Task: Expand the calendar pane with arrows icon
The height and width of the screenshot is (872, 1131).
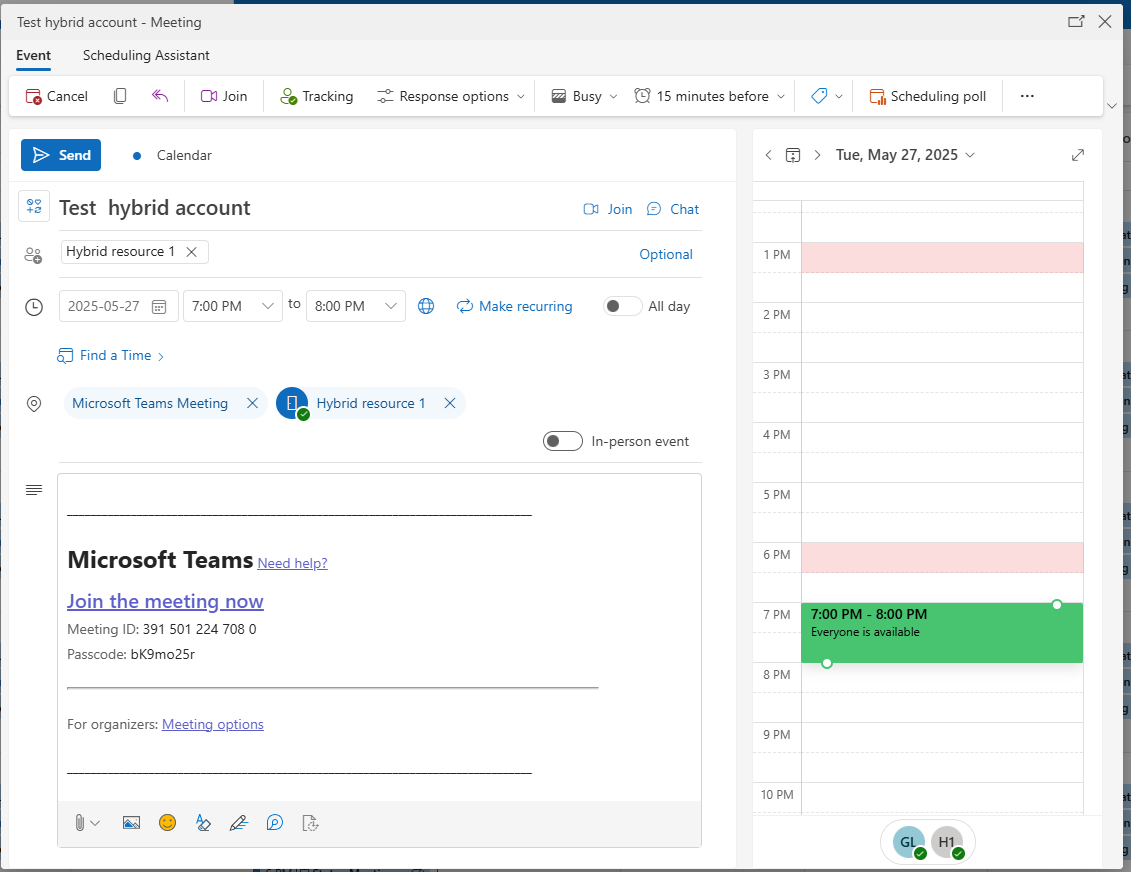Action: [1078, 155]
